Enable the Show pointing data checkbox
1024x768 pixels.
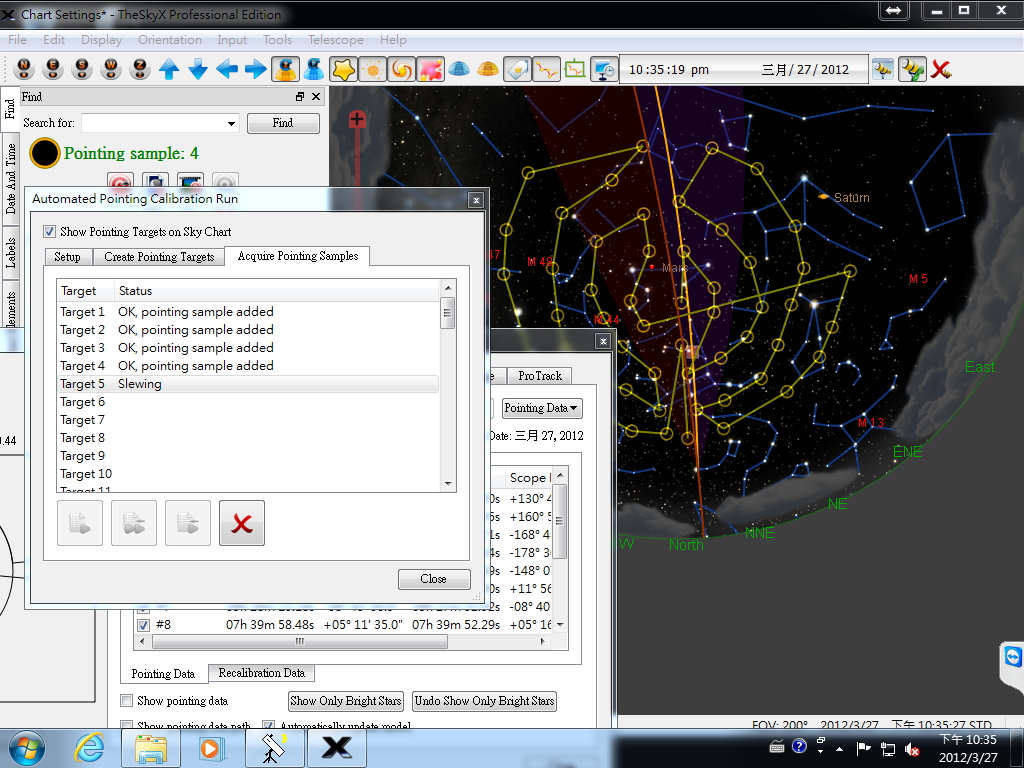[x=127, y=701]
